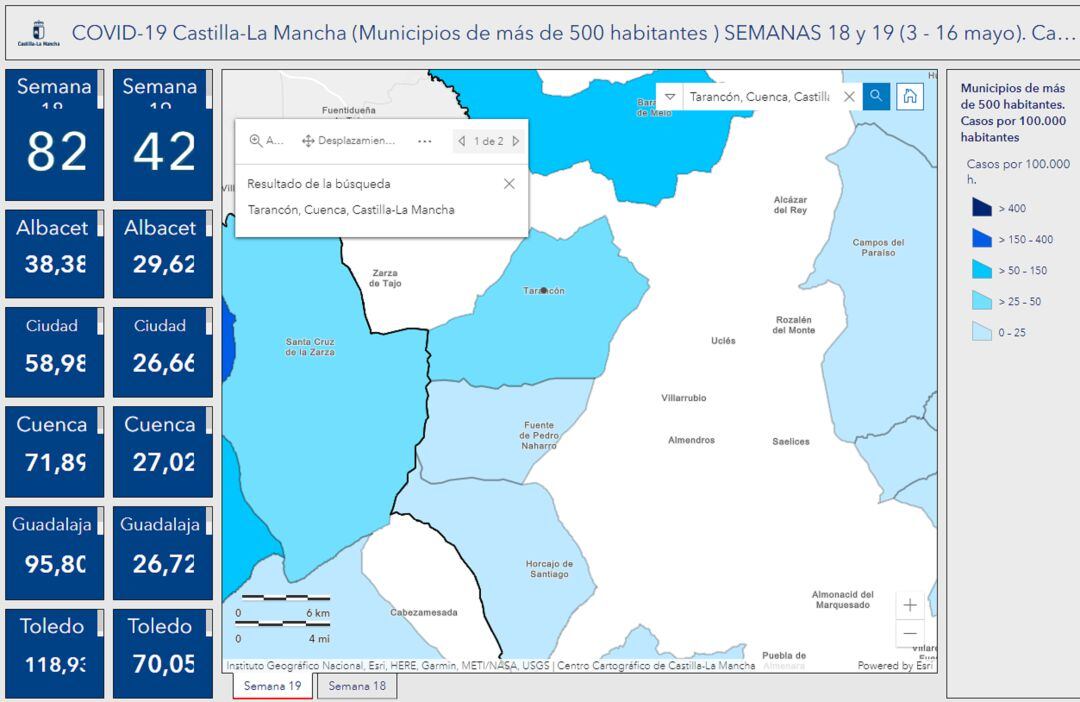
Task: Open the ellipsis options in the popup toolbar
Action: tap(424, 140)
